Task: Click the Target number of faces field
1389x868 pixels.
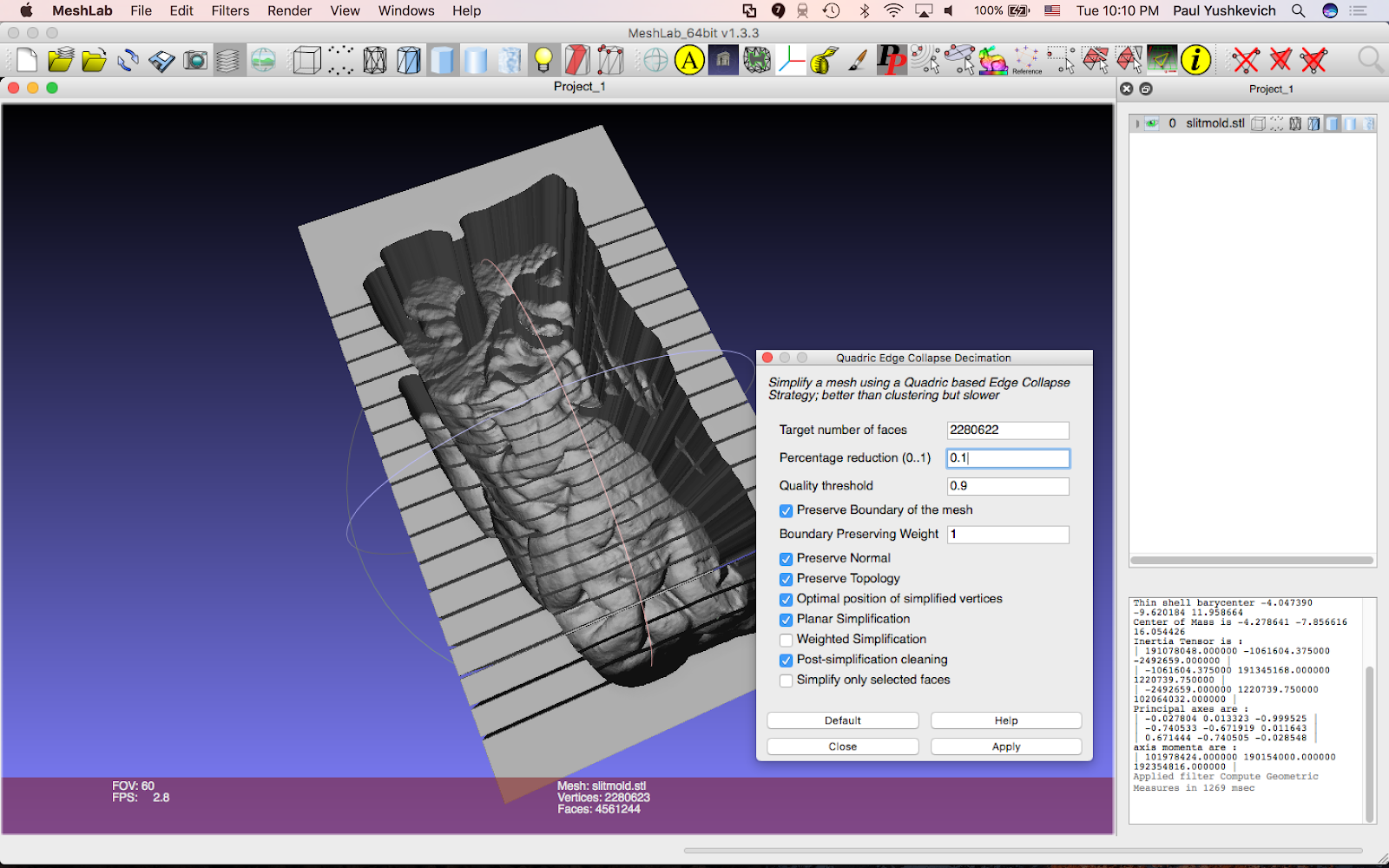Action: [1008, 431]
